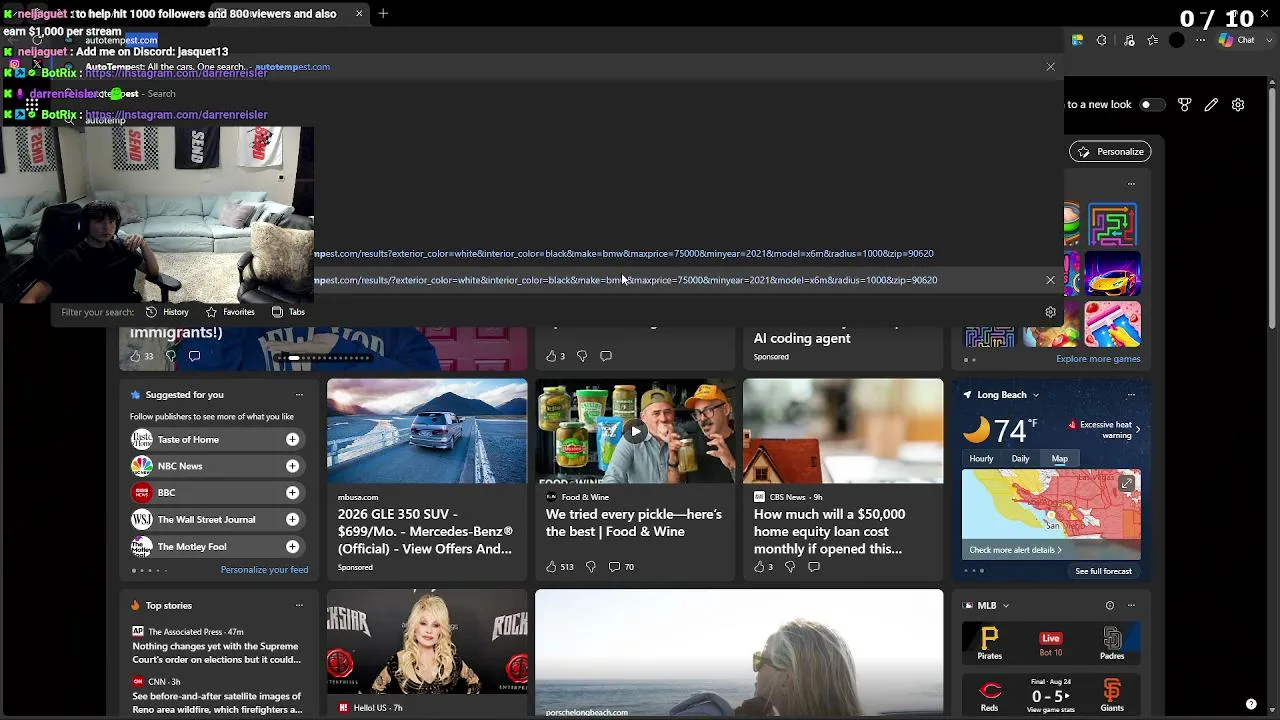Open comments on the immigrants article
This screenshot has width=1280, height=720.
pos(195,356)
